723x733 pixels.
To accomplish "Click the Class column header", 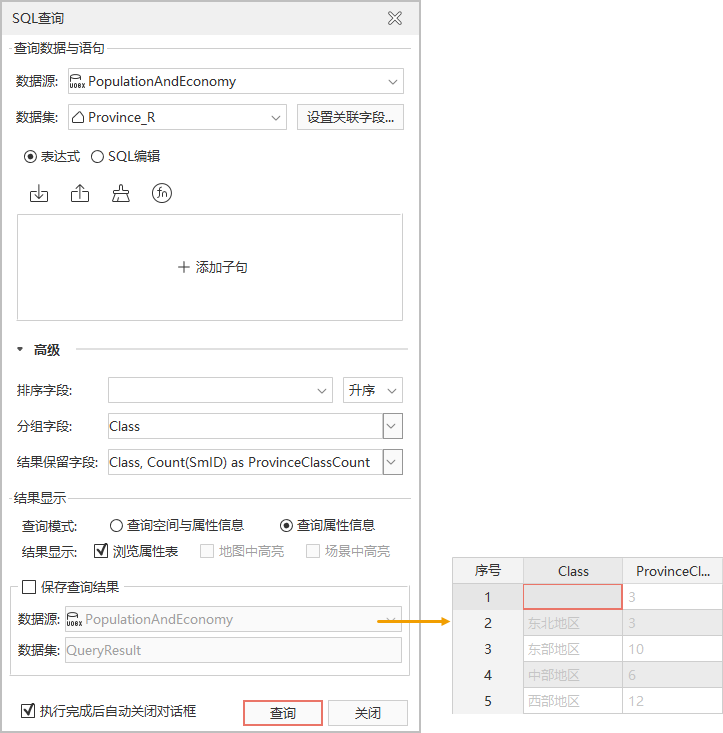I will click(x=573, y=571).
